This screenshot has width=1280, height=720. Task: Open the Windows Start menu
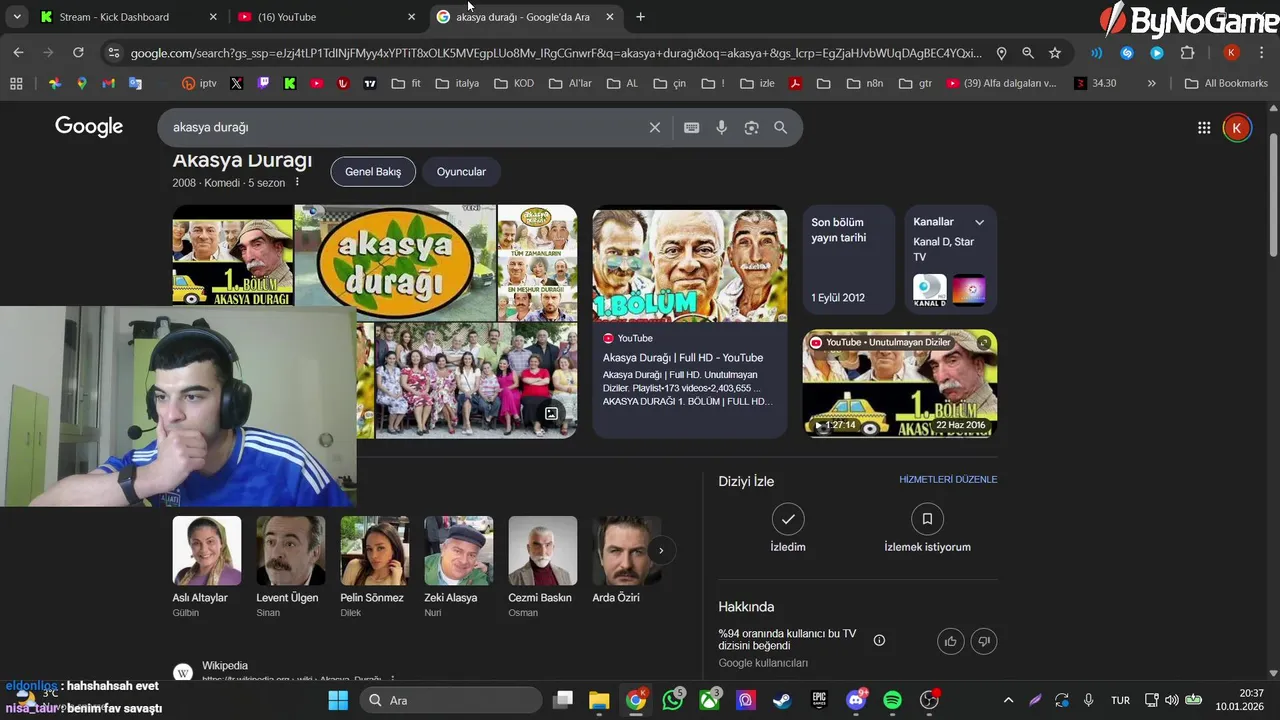pos(338,700)
